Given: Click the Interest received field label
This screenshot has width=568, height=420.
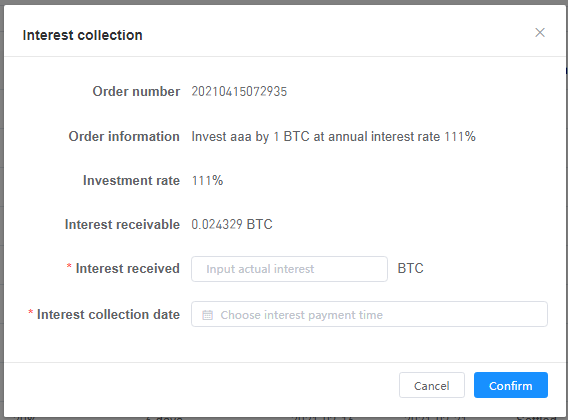Looking at the screenshot, I should click(128, 269).
